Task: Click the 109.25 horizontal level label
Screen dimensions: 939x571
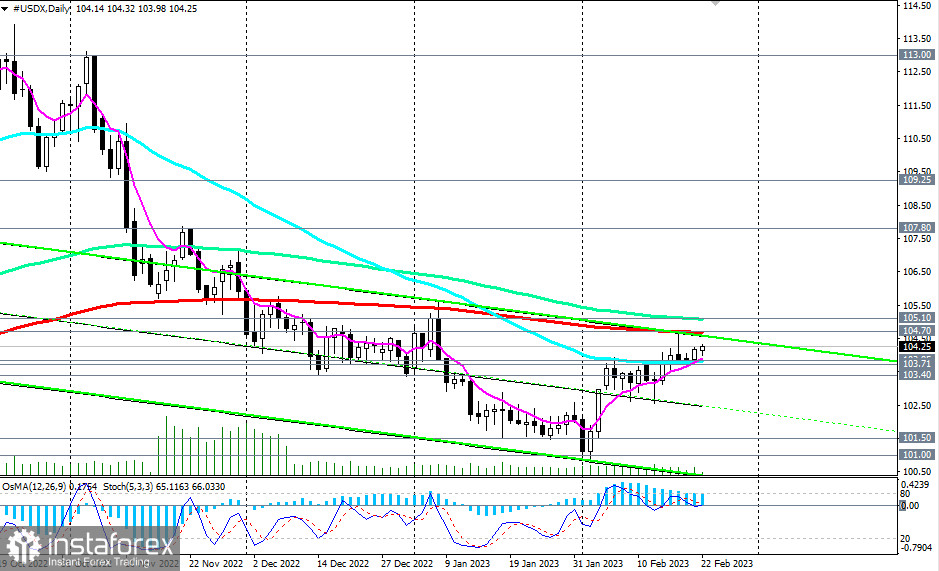Action: click(917, 180)
